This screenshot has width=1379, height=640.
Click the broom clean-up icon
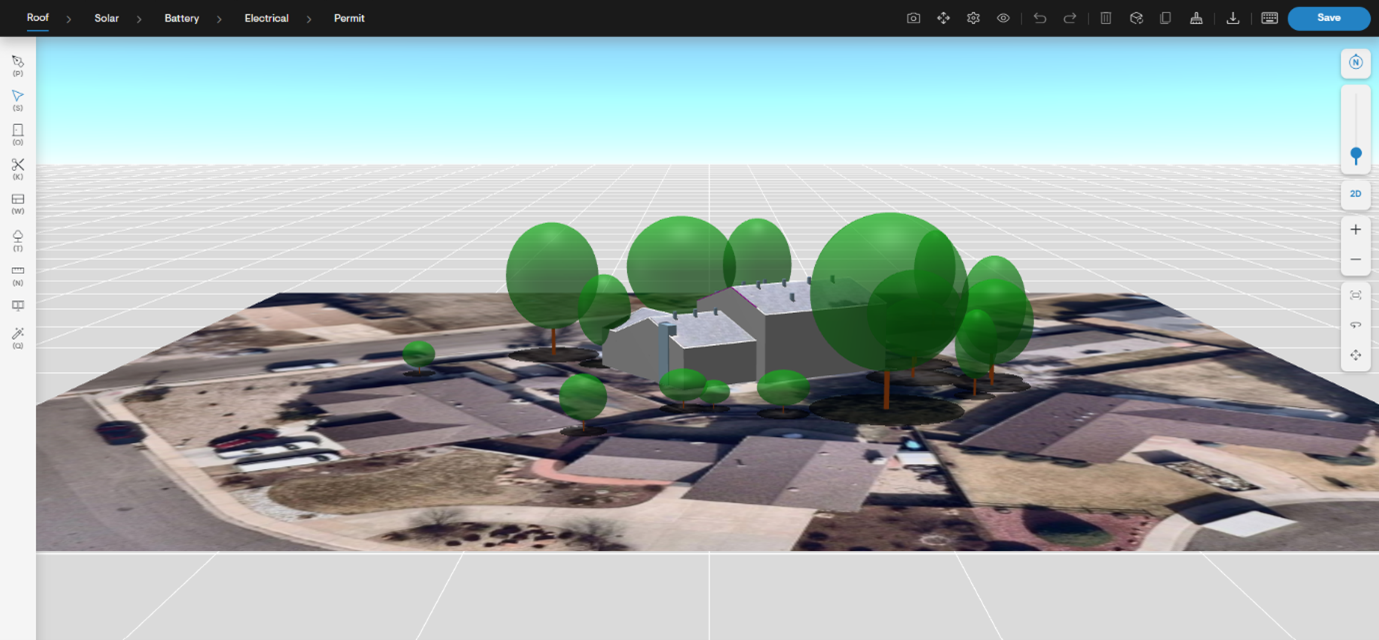pos(1195,18)
